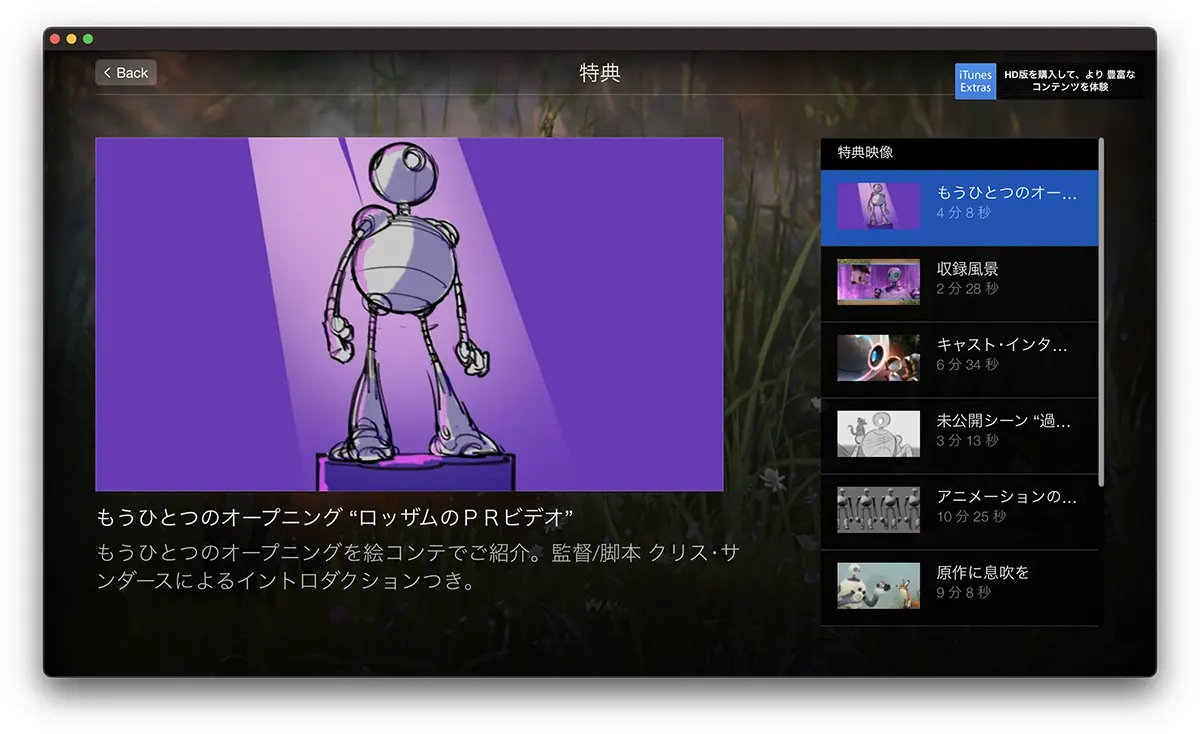The width and height of the screenshot is (1200, 734).
Task: Click the video title もうひとつのオープニング caption
Action: (x=334, y=518)
